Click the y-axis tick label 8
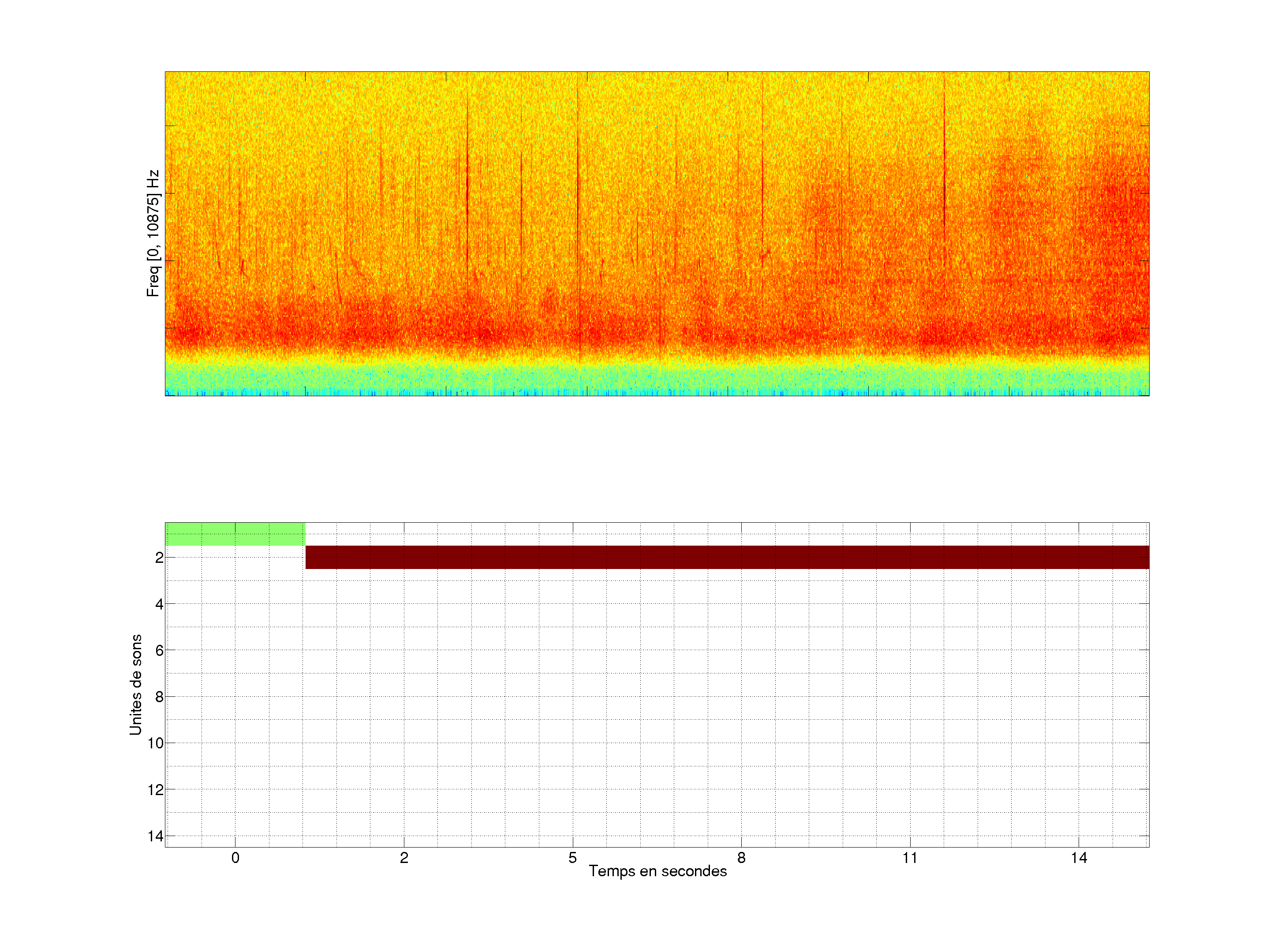Screen dimensions: 1270x952 [159, 697]
